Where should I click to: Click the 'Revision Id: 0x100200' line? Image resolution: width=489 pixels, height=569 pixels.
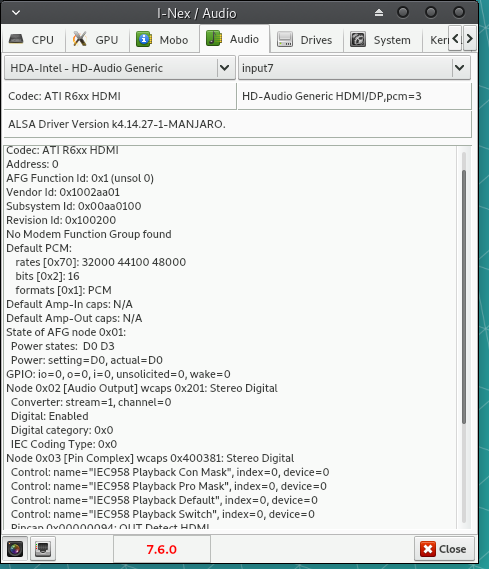click(x=61, y=220)
